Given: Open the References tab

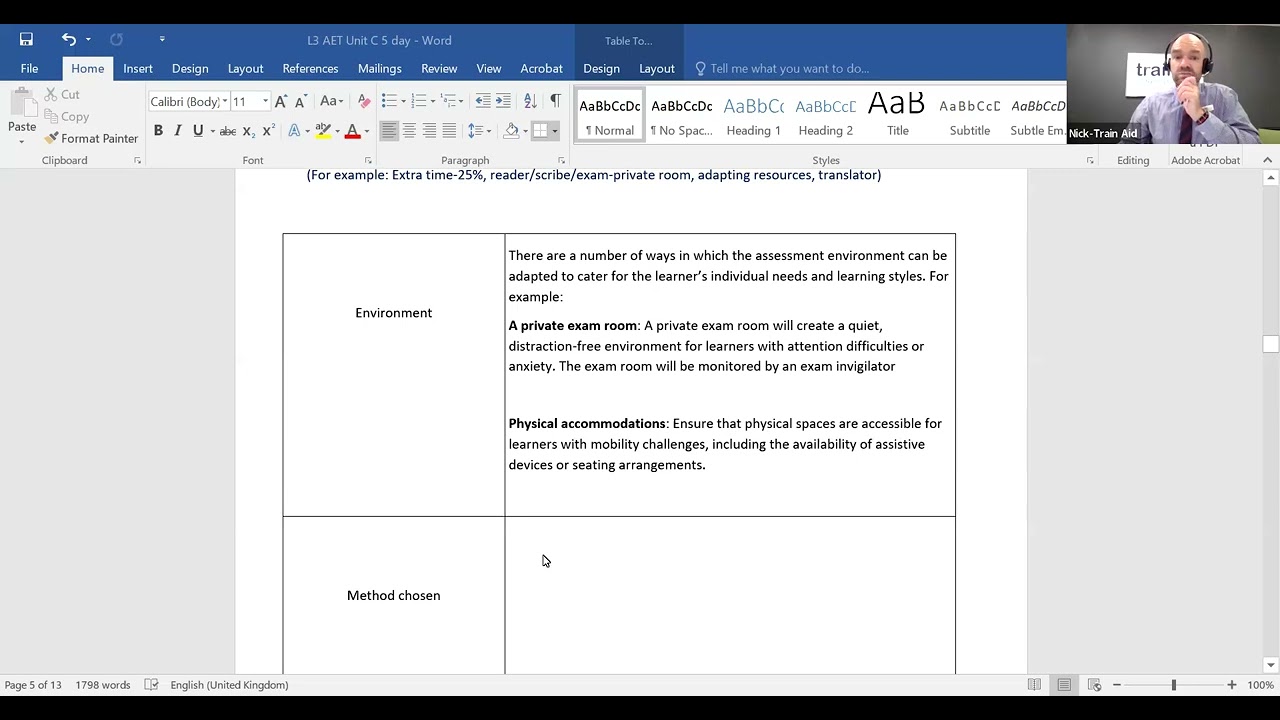Looking at the screenshot, I should click(310, 68).
